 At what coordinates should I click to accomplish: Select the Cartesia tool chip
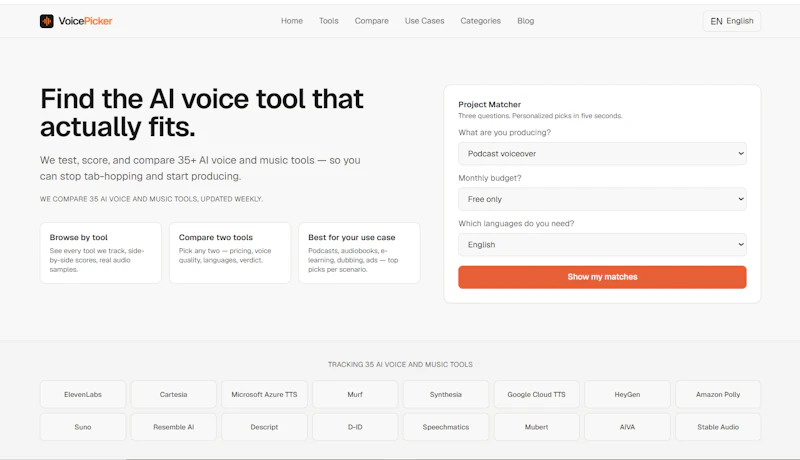tap(173, 394)
